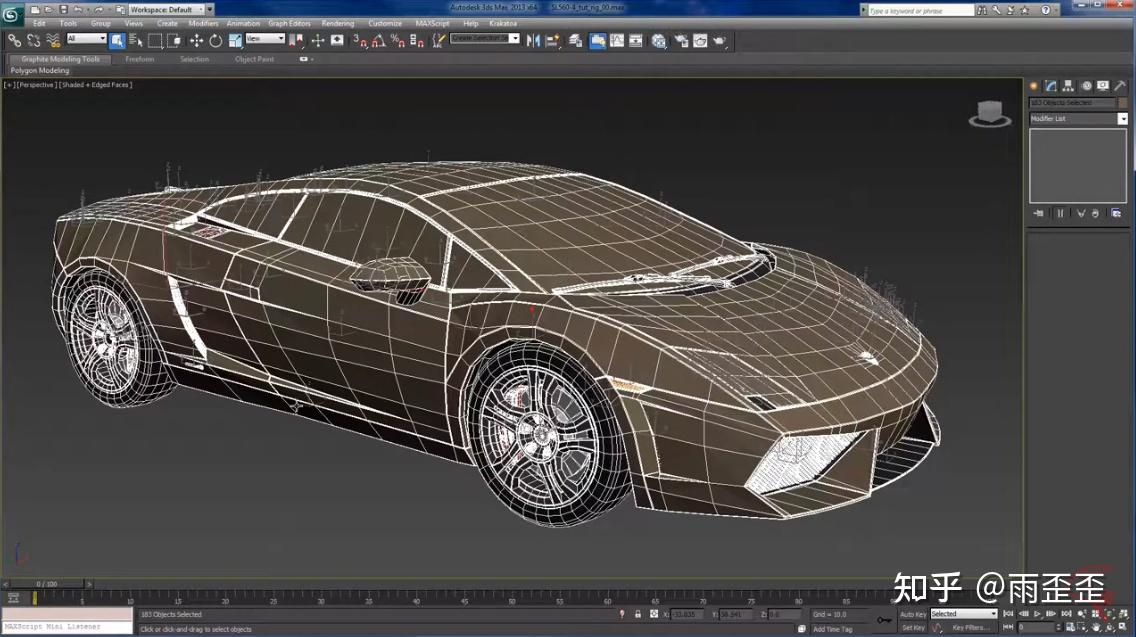
Task: Activate the Mirror tool
Action: pos(533,40)
